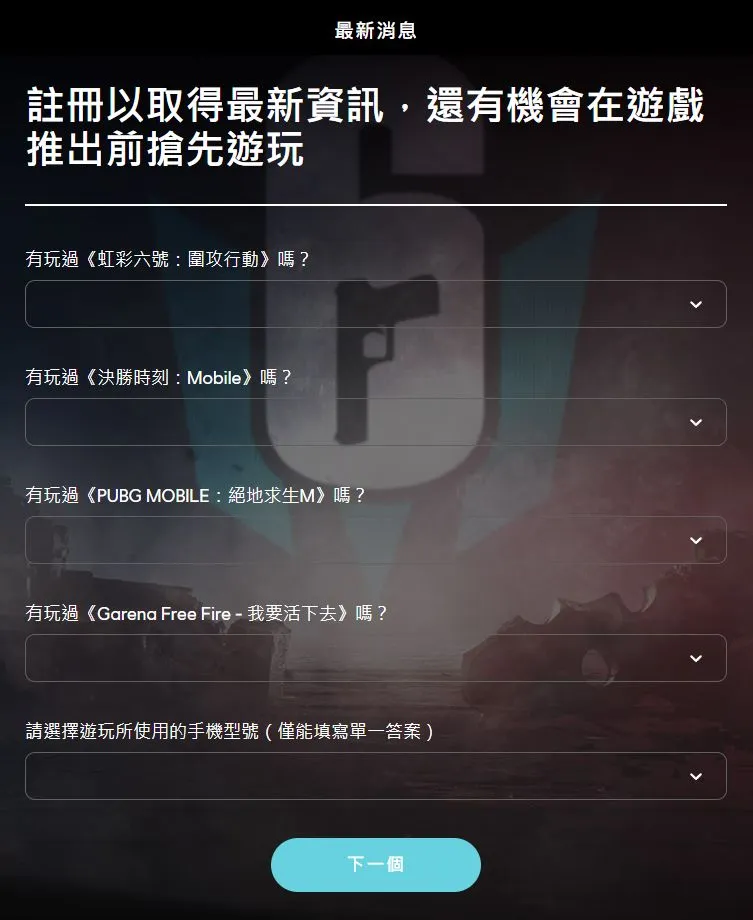753x920 pixels.
Task: Click the chevron arrow in the 決勝時刻 dropdown
Action: (696, 422)
